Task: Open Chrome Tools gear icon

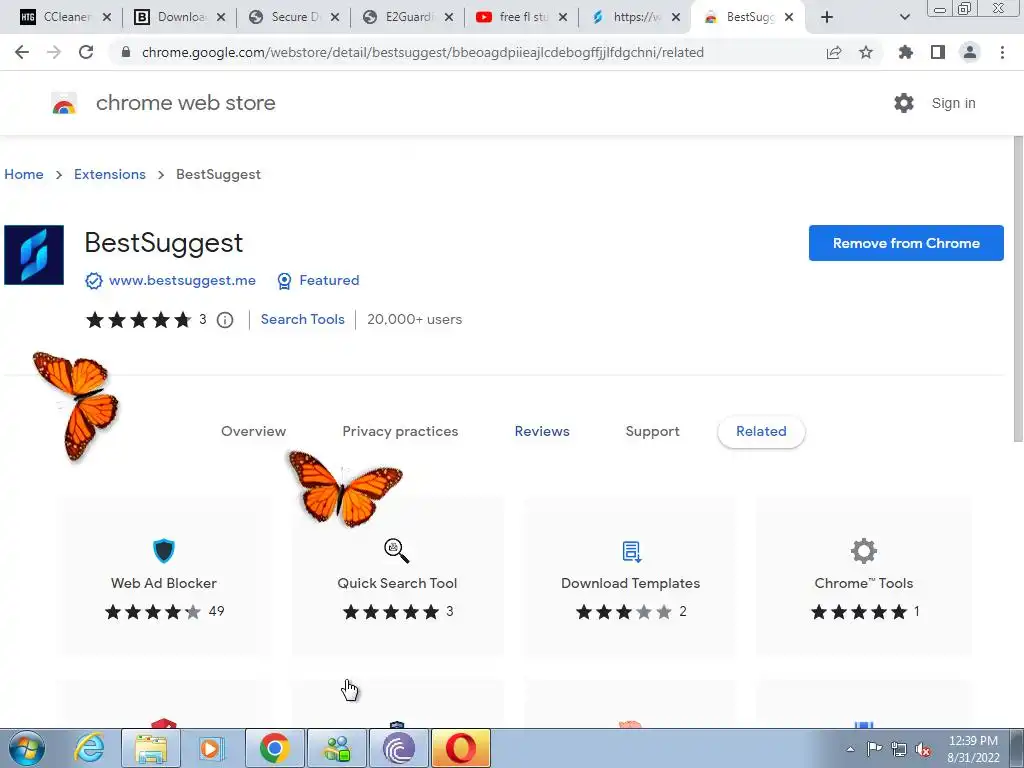Action: click(863, 551)
